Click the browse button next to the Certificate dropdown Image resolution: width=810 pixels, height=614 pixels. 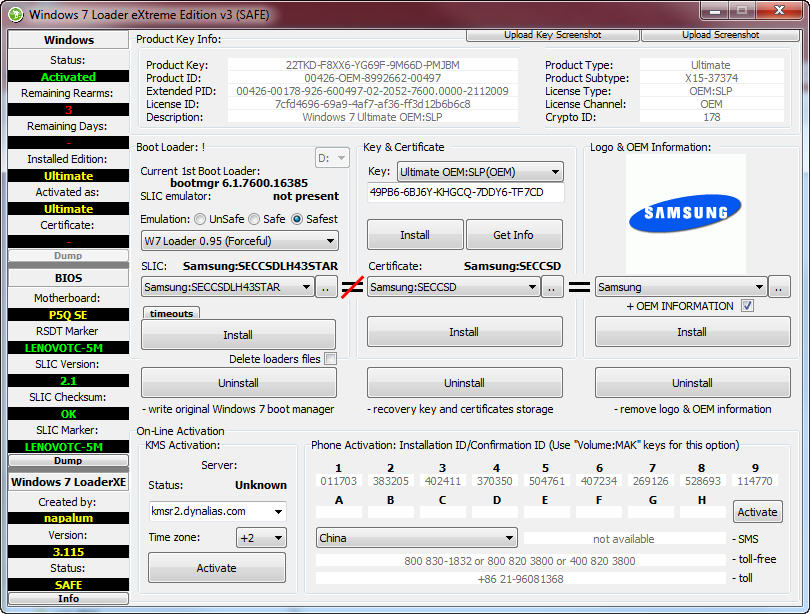(553, 288)
